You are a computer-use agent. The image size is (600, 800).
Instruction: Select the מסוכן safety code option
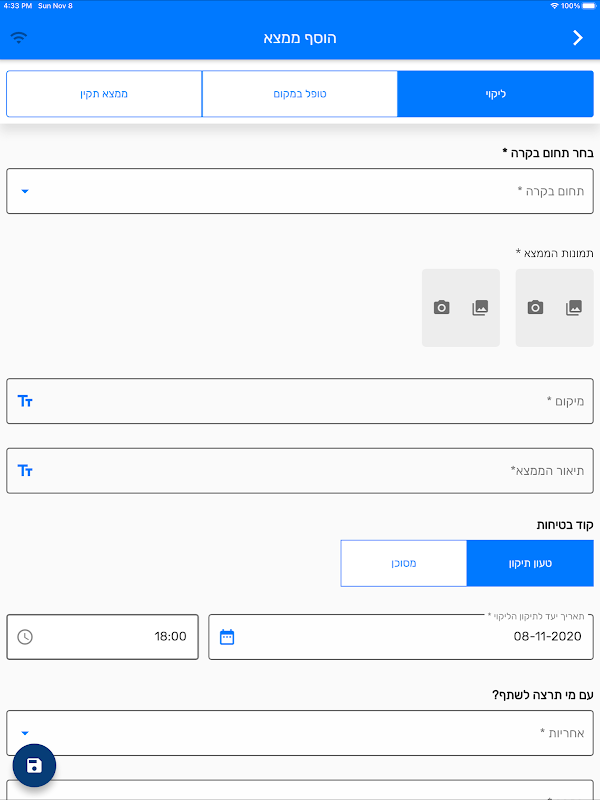tap(403, 563)
